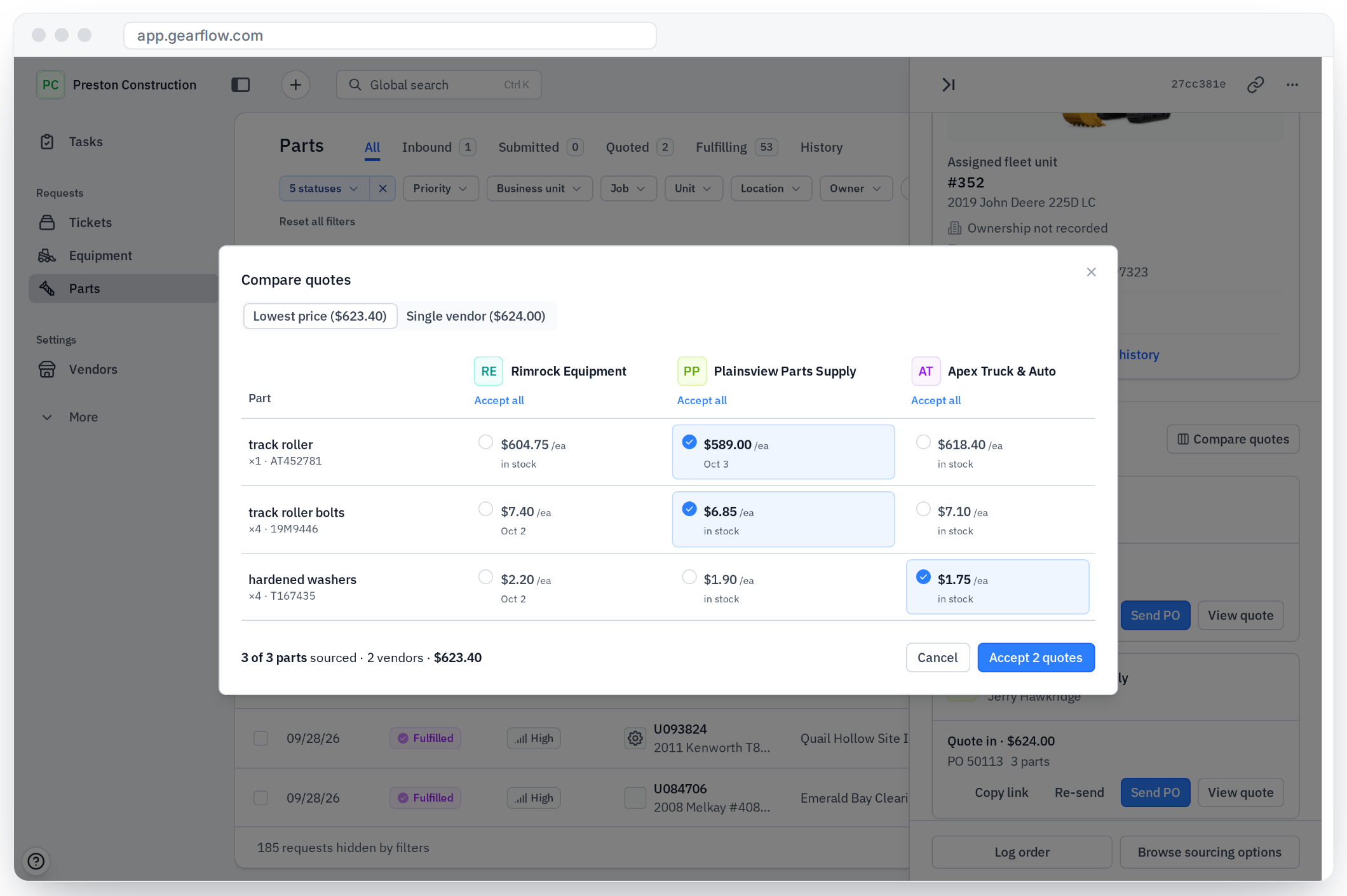
Task: Open the Business unit filter dropdown
Action: tap(539, 189)
